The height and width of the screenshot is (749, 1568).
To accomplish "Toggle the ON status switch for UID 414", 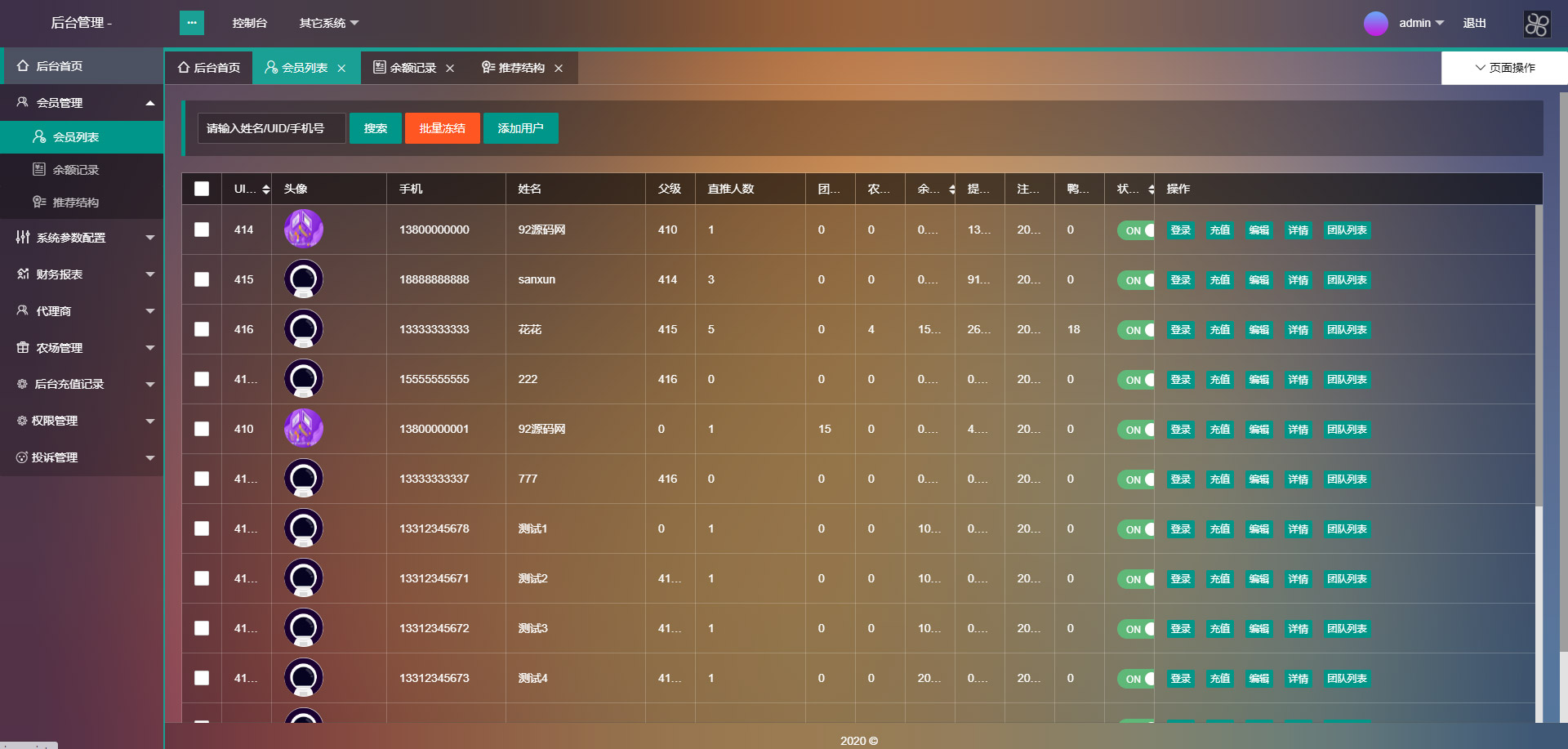I will coord(1136,230).
